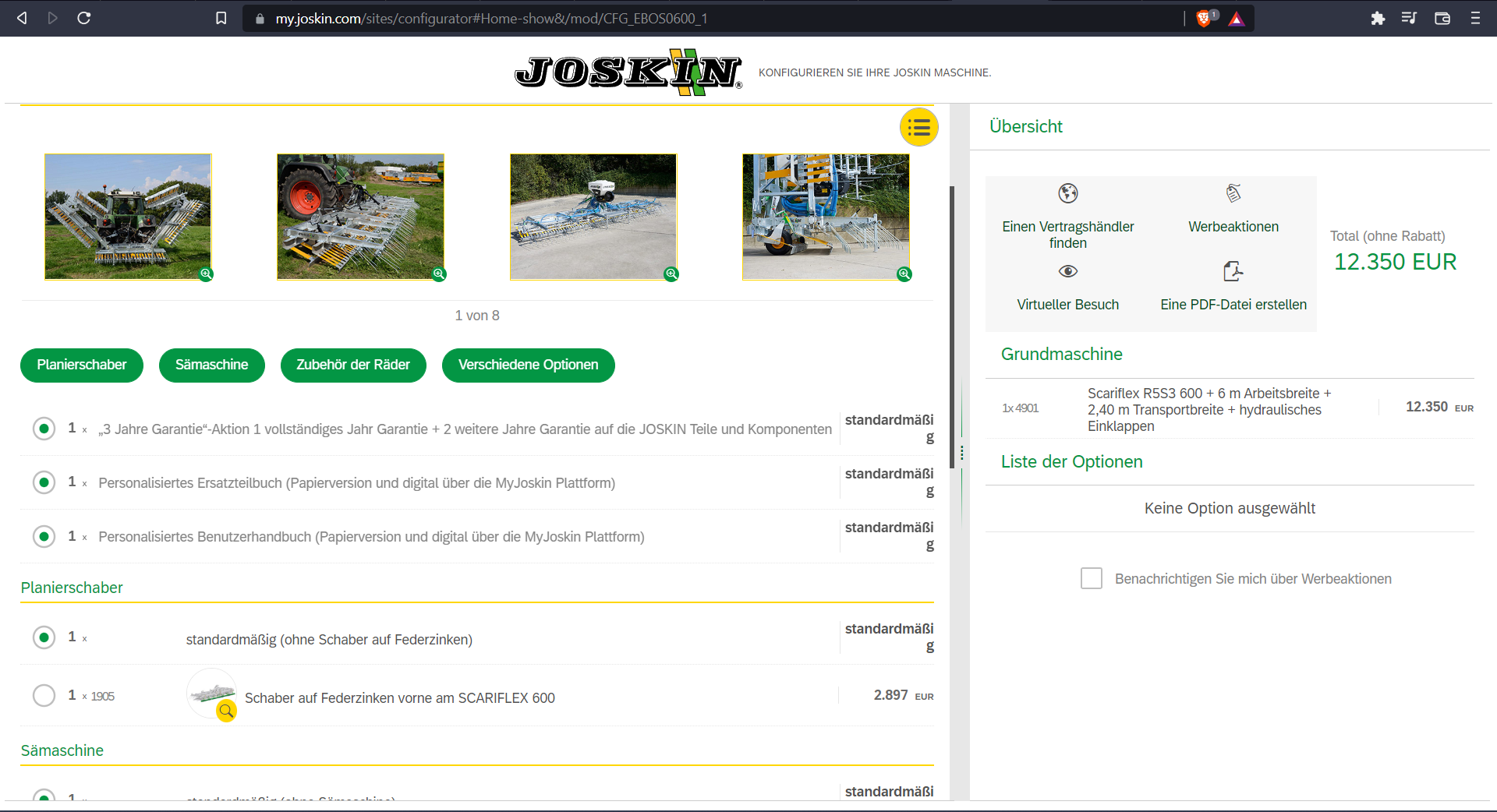The width and height of the screenshot is (1497, 812).
Task: Click the 12.350 EUR price in Grundmaschine row
Action: point(1439,407)
